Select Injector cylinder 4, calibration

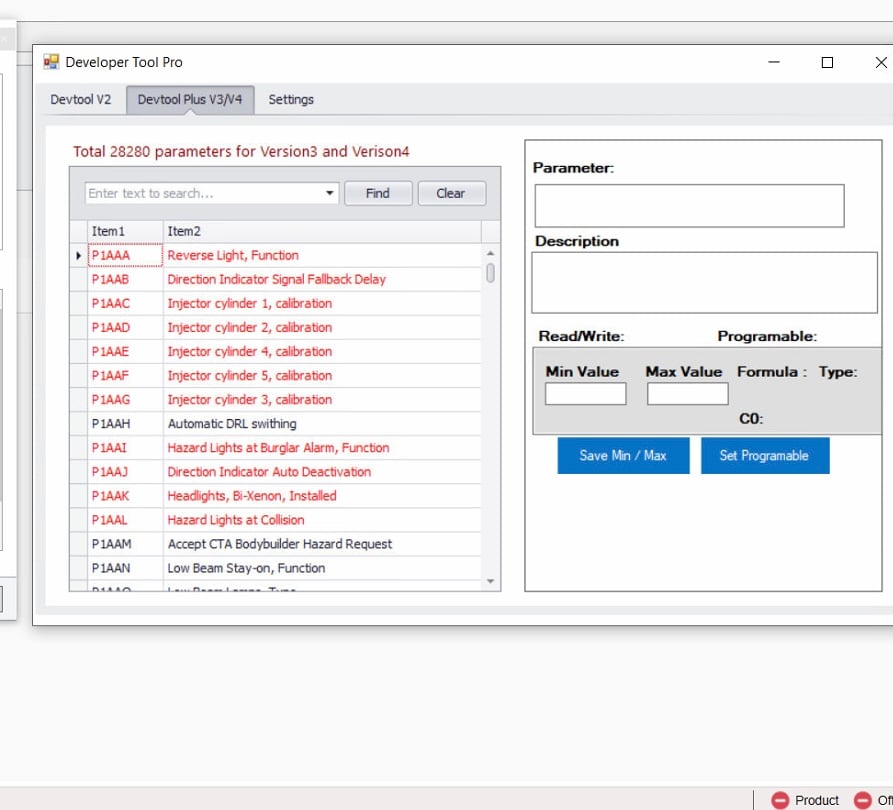[322, 351]
